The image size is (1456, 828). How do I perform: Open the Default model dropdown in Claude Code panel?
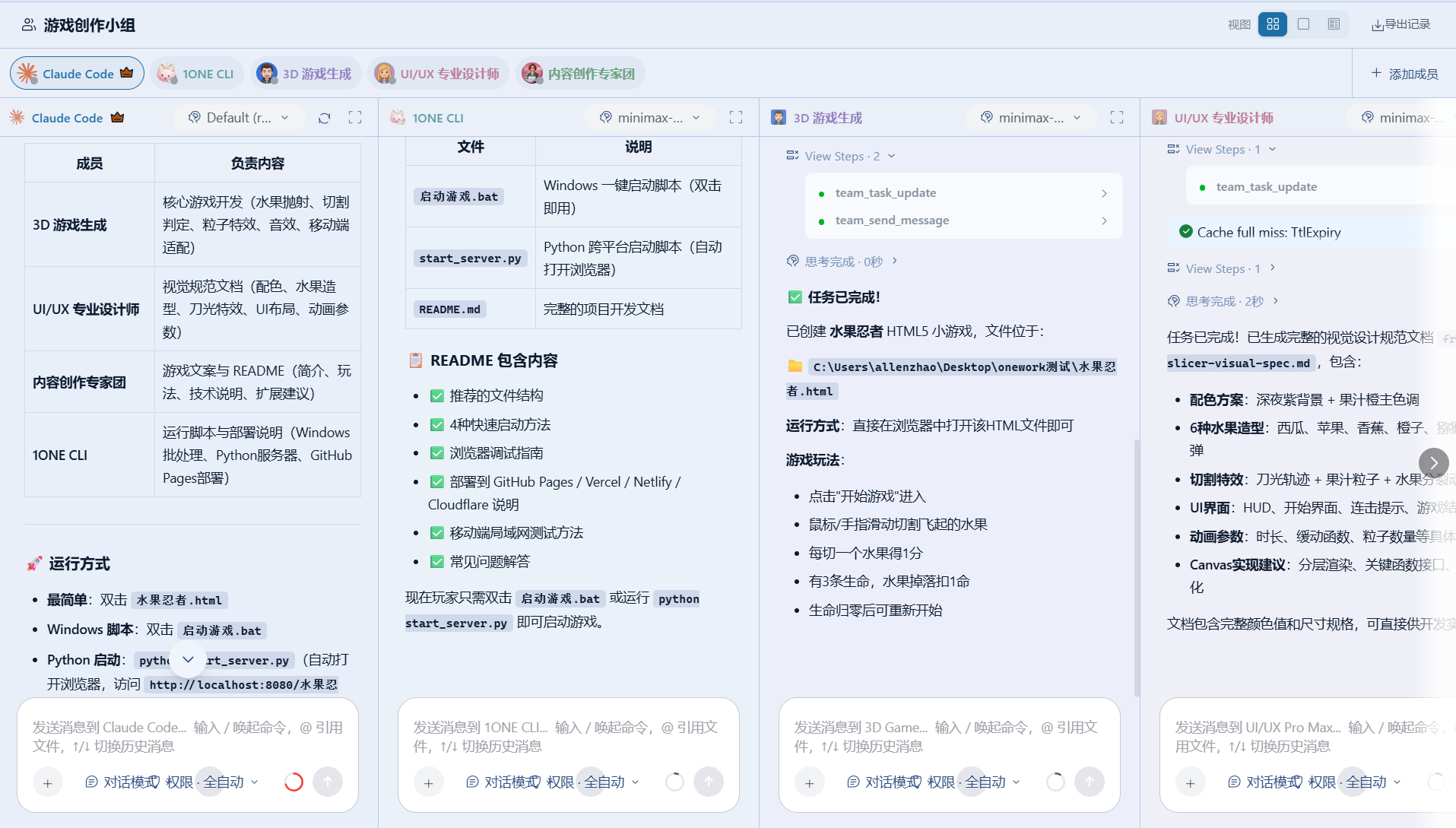tap(239, 118)
